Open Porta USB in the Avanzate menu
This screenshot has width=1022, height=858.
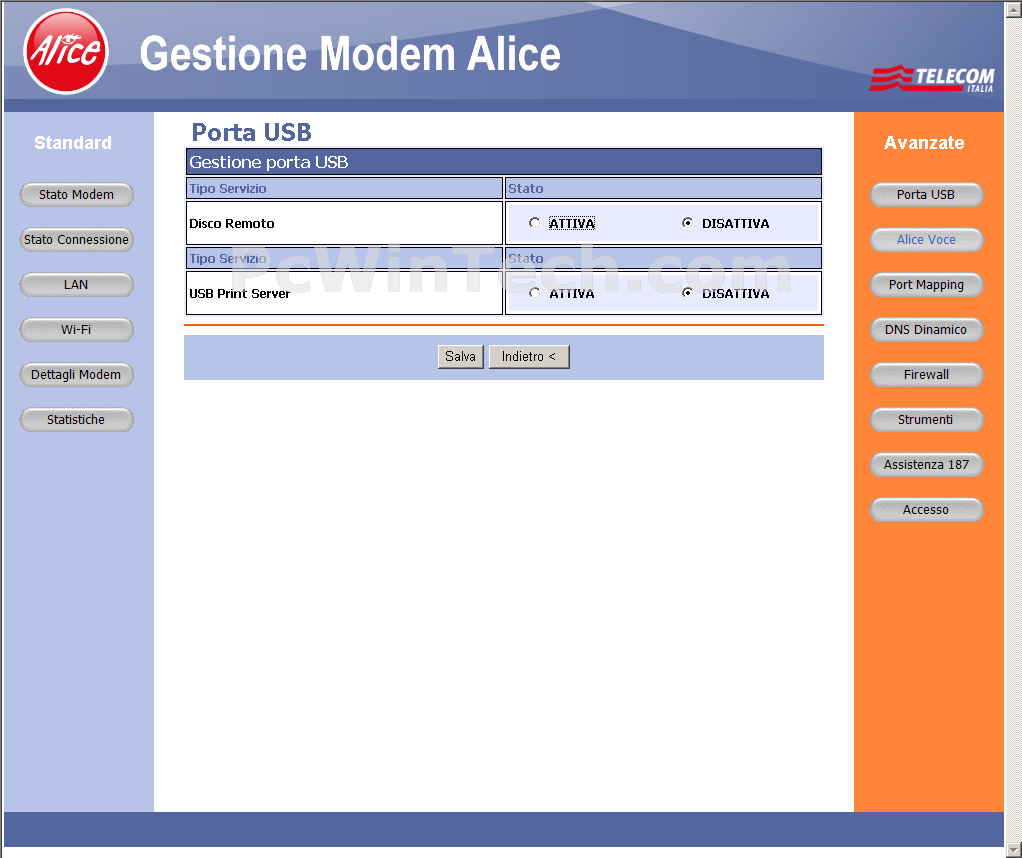926,194
